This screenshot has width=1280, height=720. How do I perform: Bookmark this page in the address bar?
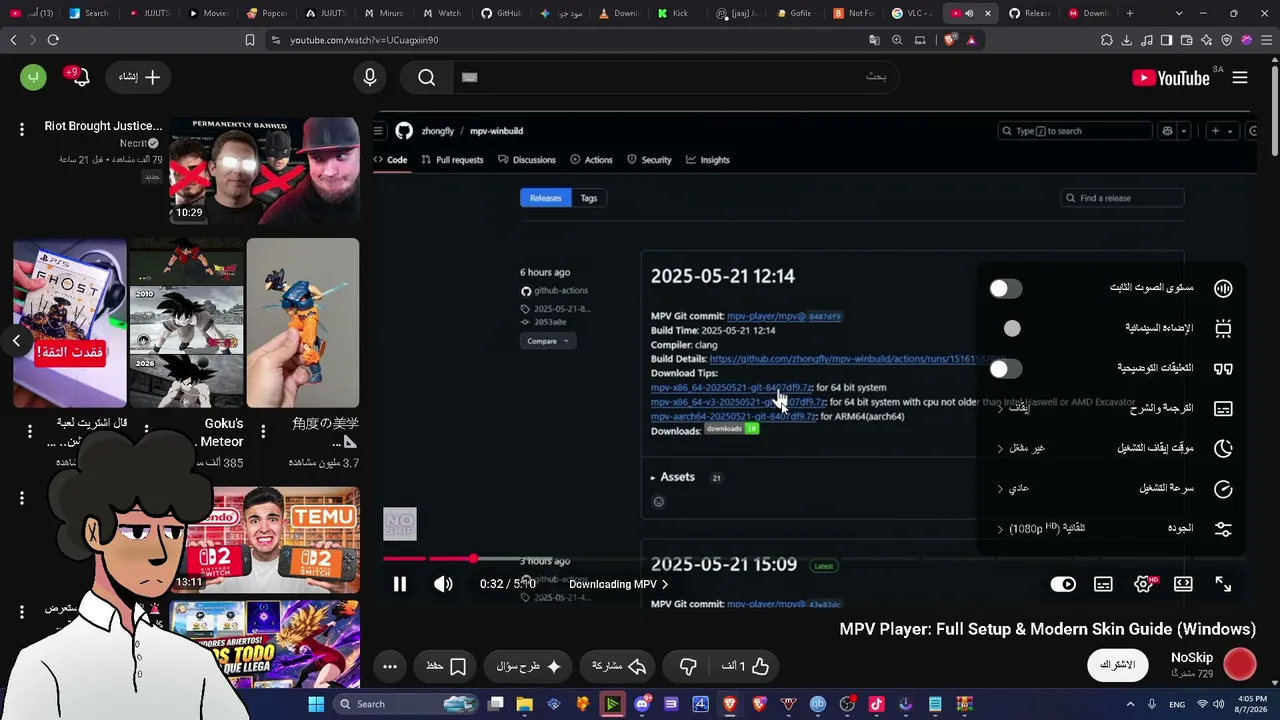250,40
